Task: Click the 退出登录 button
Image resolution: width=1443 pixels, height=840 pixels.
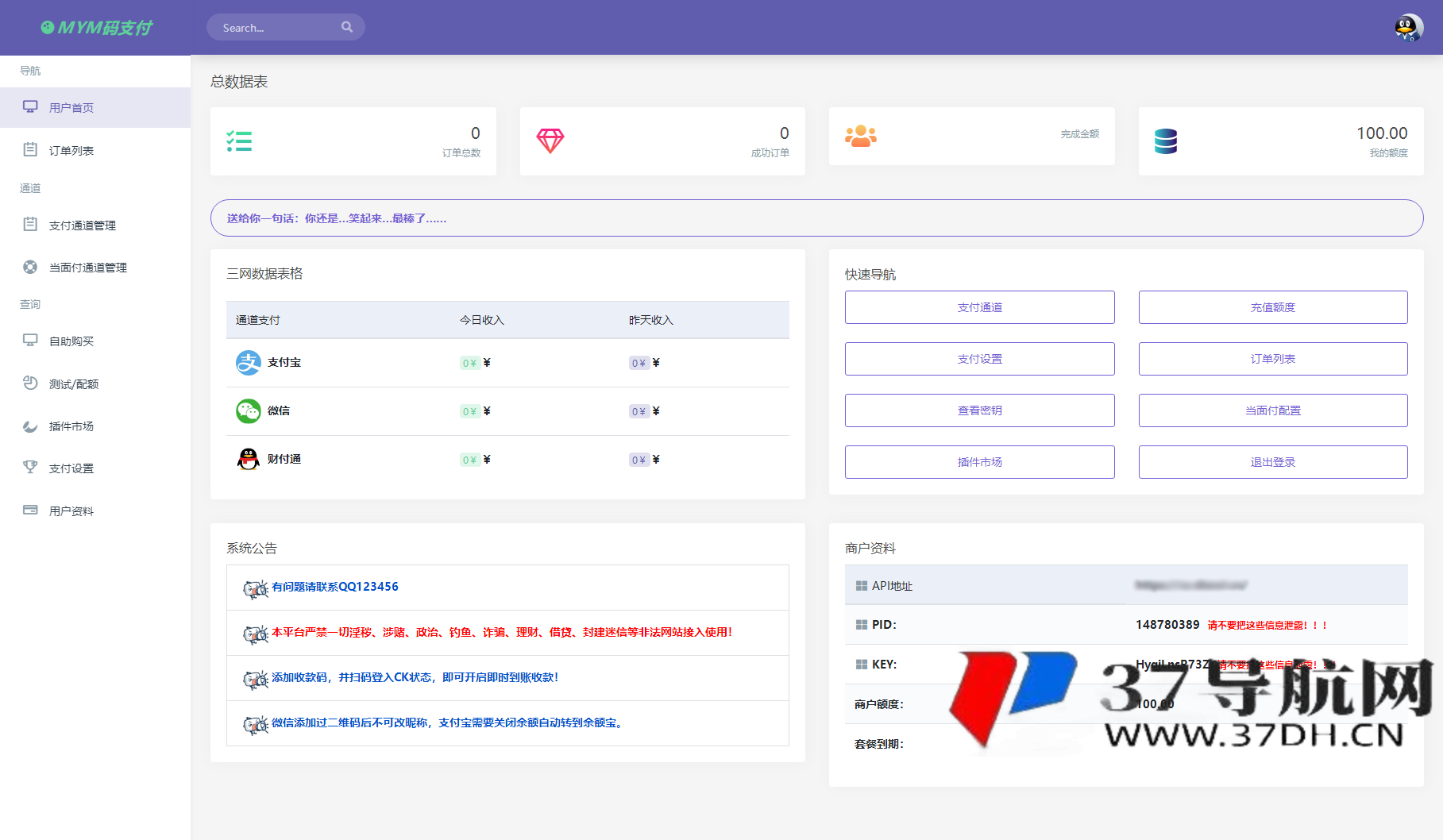Action: pyautogui.click(x=1271, y=461)
